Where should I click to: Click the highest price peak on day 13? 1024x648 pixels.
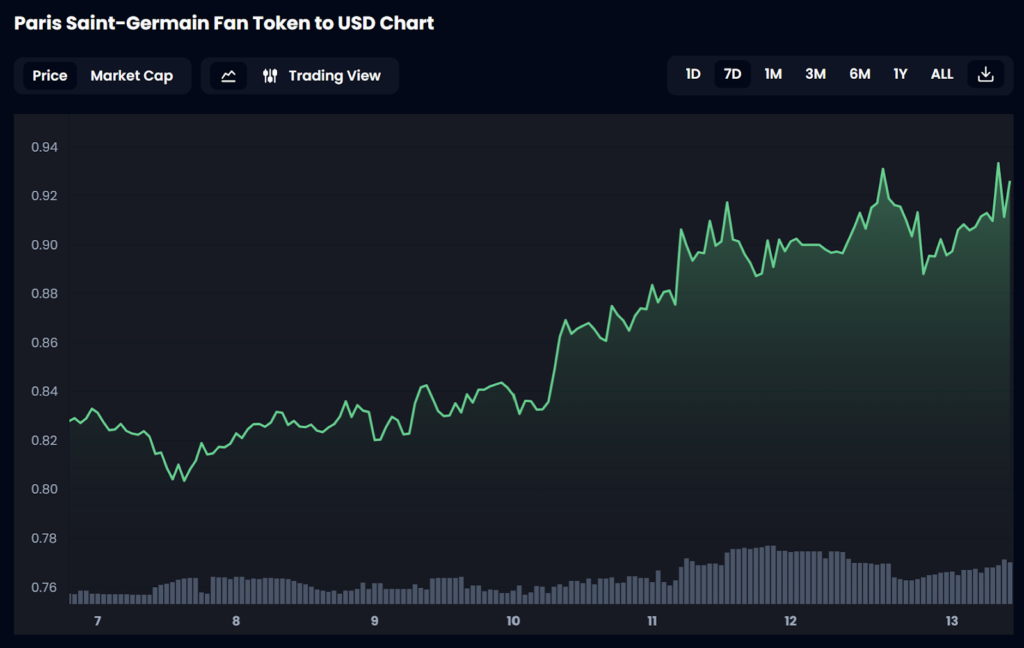coord(998,163)
